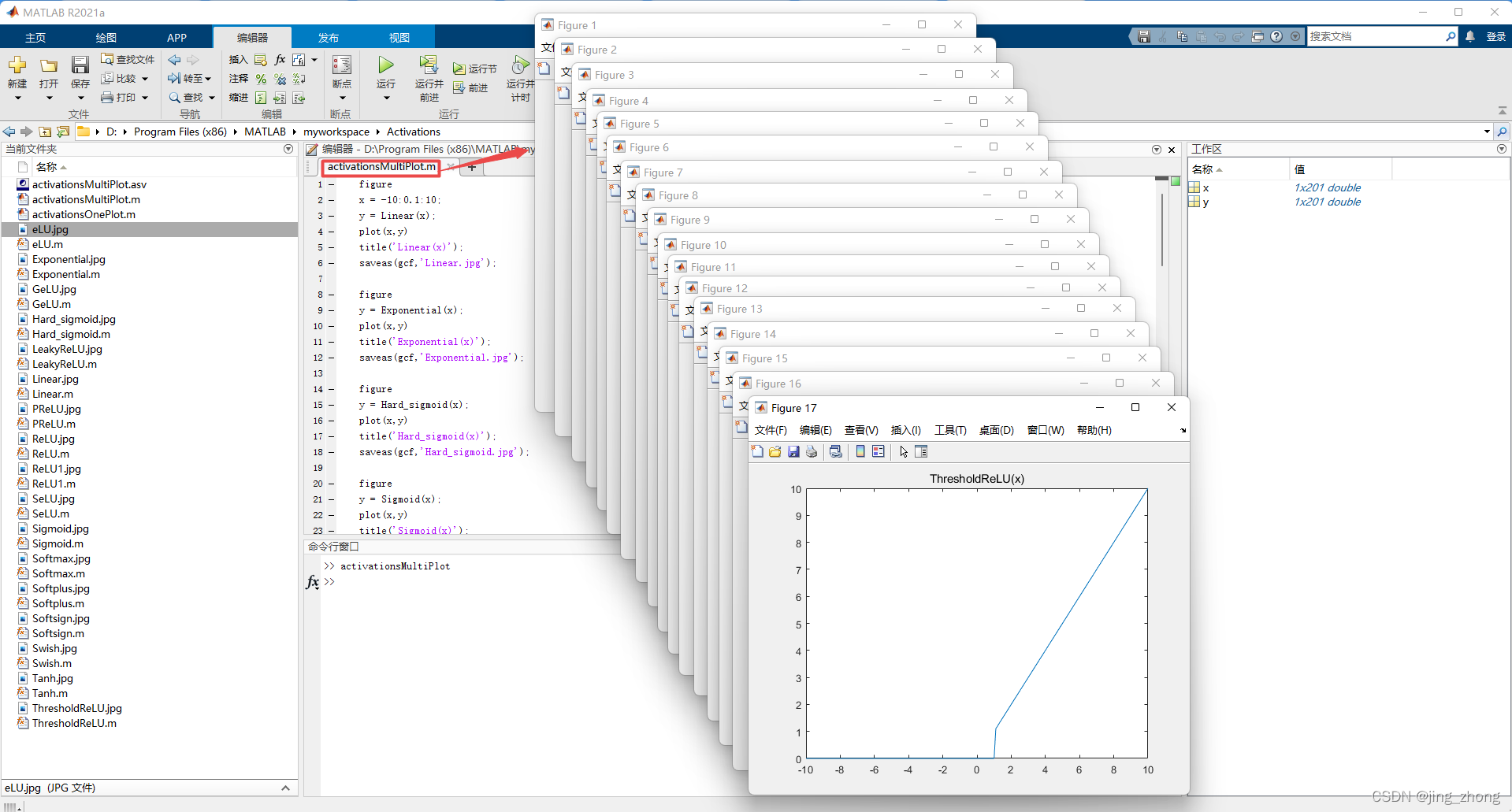Click the Print Figure icon in Figure 17
1512x812 pixels.
812,451
